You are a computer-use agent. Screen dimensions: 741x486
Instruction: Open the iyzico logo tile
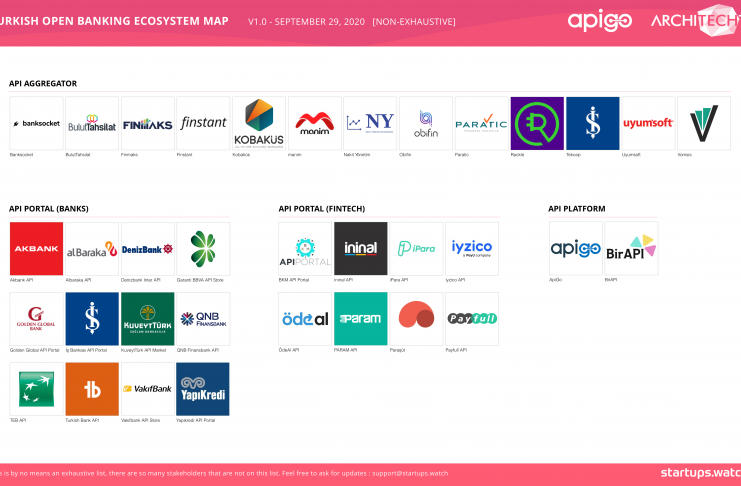(x=472, y=249)
